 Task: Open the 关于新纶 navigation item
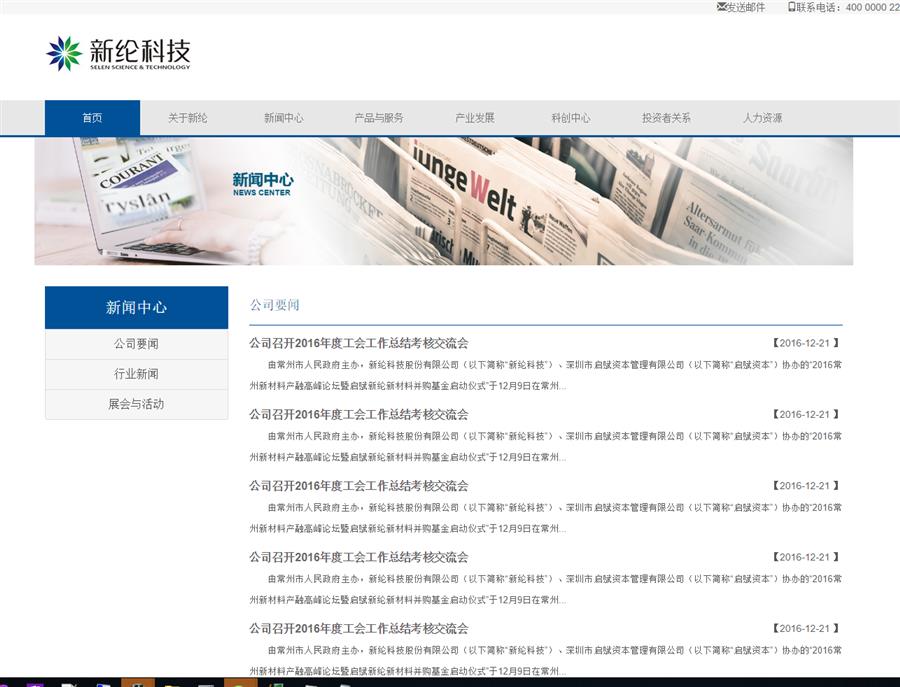(x=188, y=118)
